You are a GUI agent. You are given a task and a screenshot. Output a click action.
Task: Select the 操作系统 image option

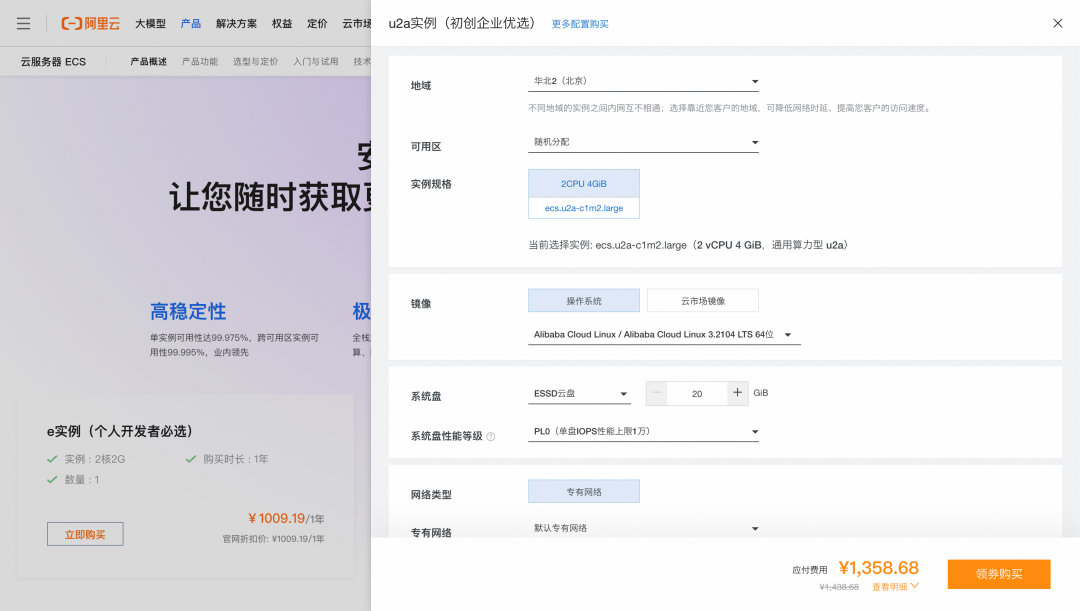584,301
